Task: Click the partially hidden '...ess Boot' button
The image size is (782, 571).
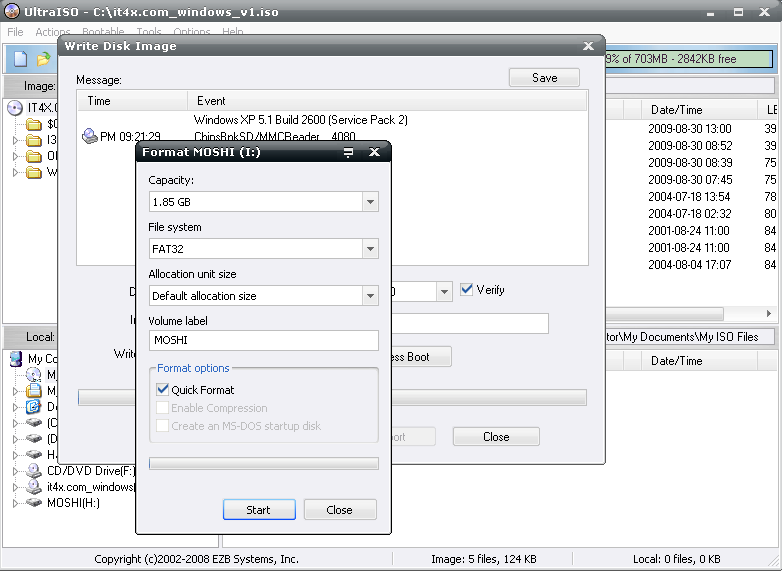Action: pyautogui.click(x=421, y=357)
